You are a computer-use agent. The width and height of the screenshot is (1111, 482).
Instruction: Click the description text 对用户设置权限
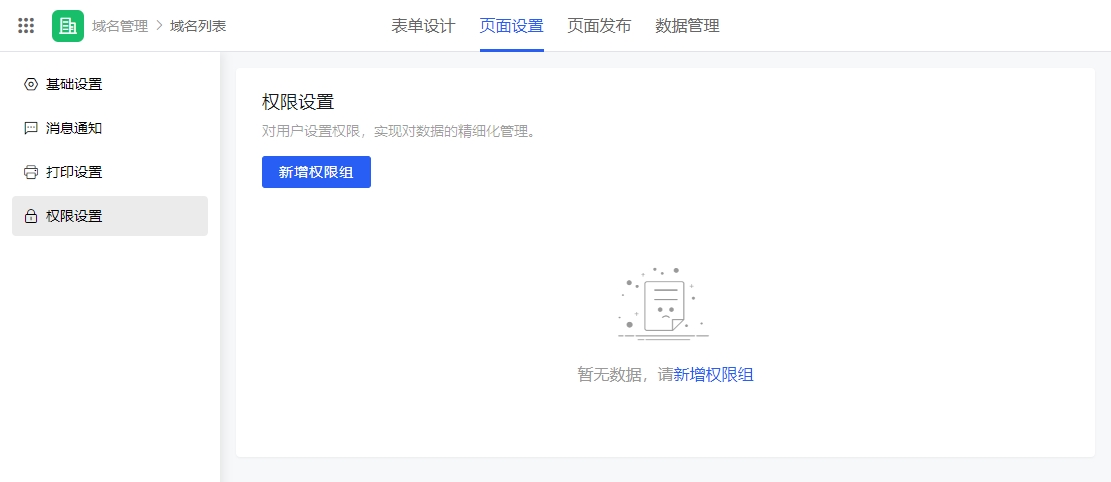pyautogui.click(x=397, y=132)
